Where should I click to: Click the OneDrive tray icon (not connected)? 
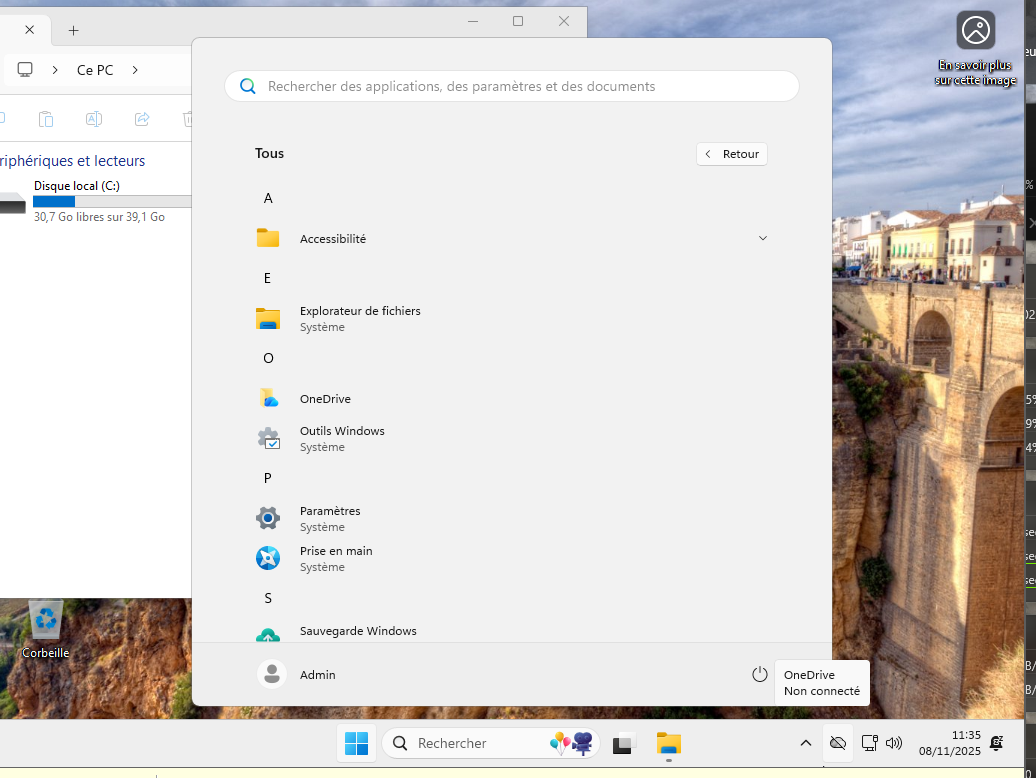click(838, 744)
